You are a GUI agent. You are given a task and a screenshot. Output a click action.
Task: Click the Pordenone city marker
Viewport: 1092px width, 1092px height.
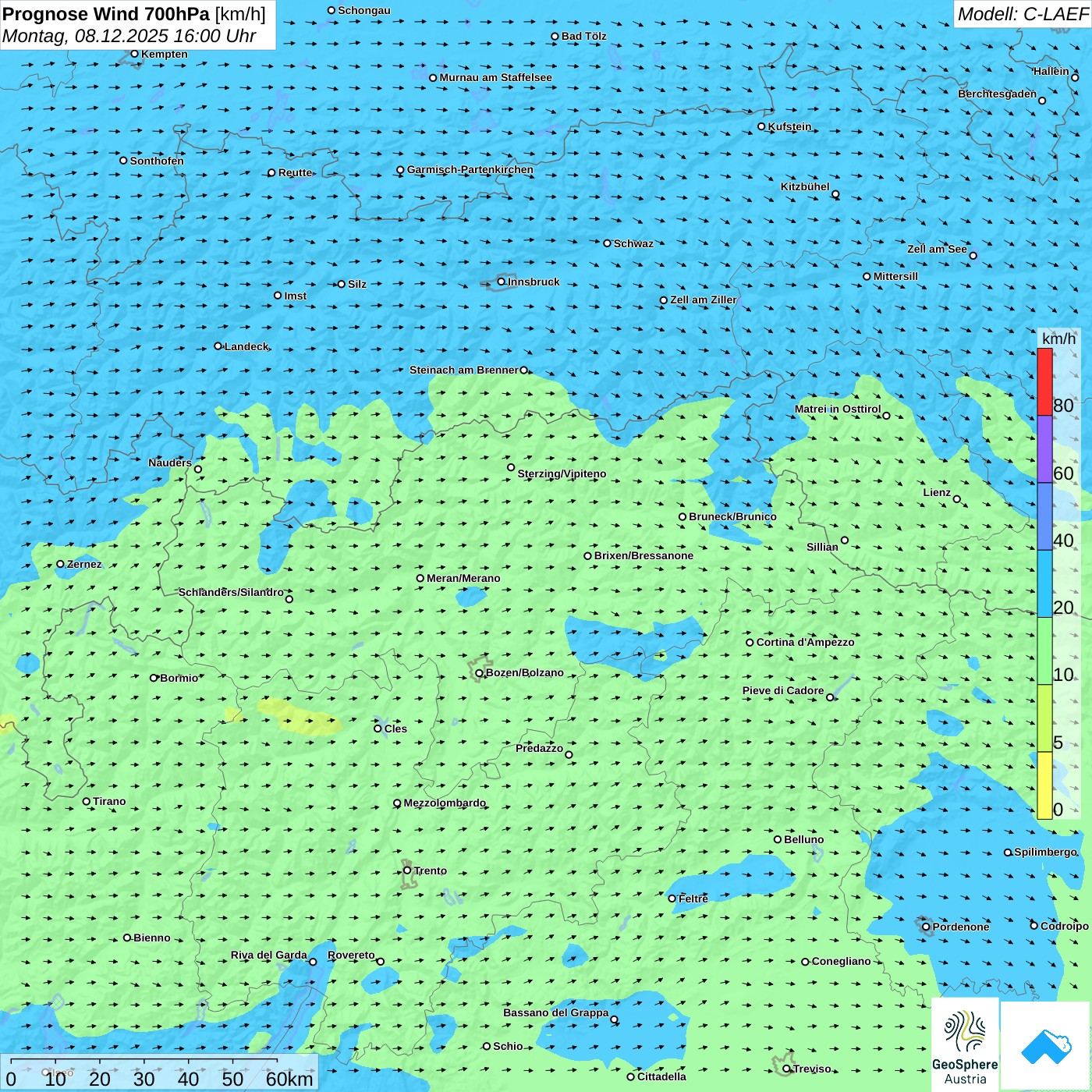click(x=926, y=927)
